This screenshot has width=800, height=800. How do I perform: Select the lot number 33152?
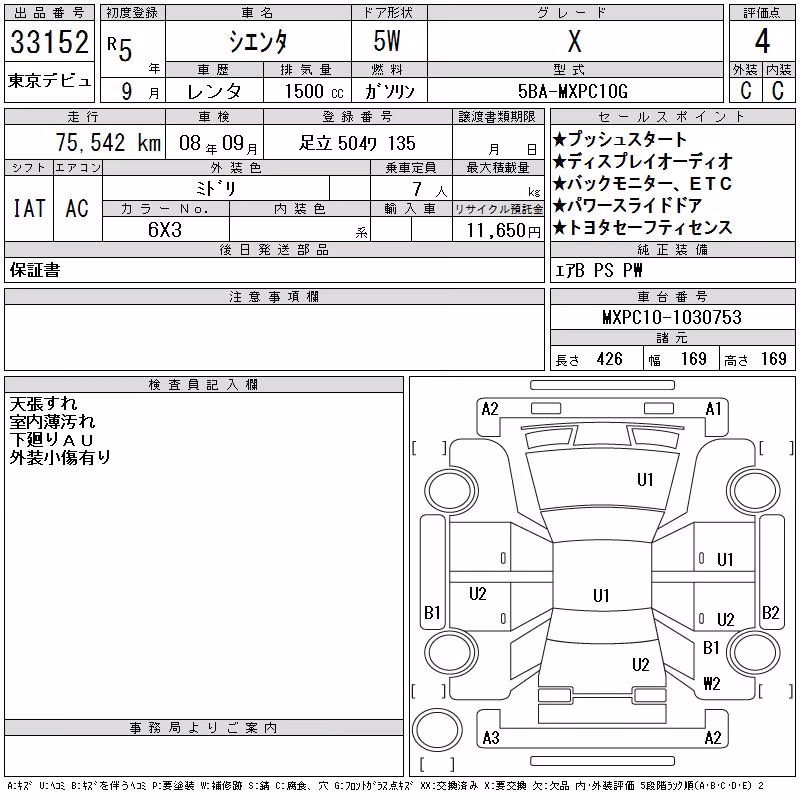[x=49, y=42]
